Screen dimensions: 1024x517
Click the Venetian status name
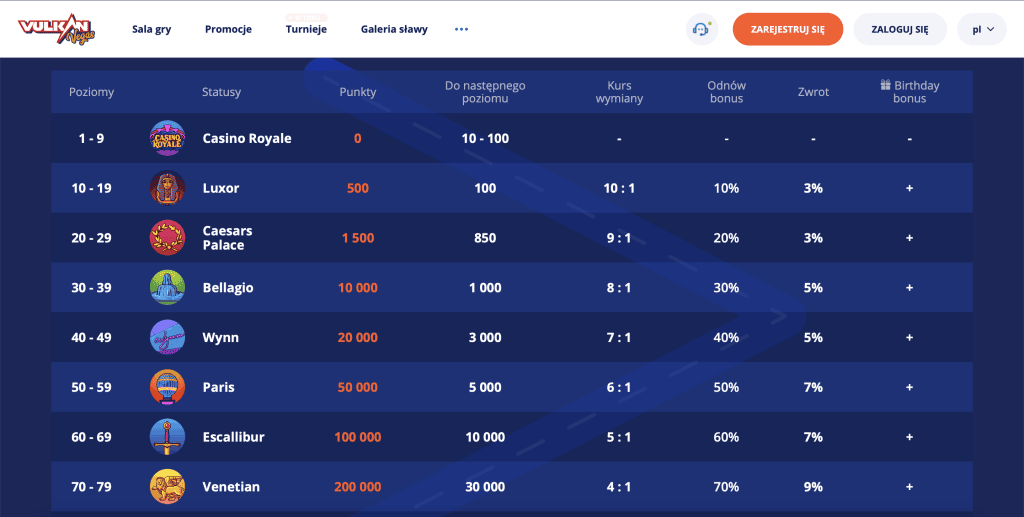pos(231,486)
